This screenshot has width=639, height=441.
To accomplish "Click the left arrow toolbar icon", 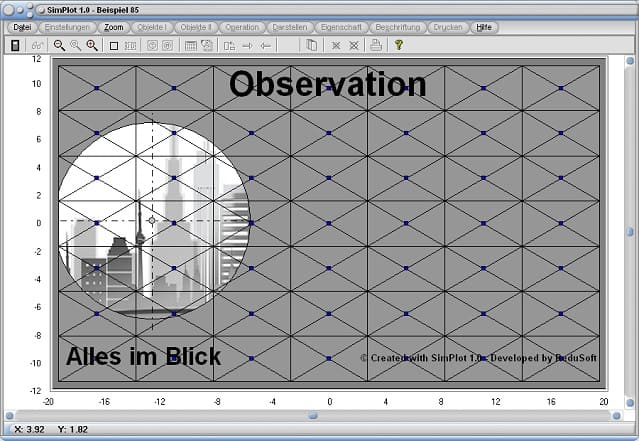I will tap(265, 45).
